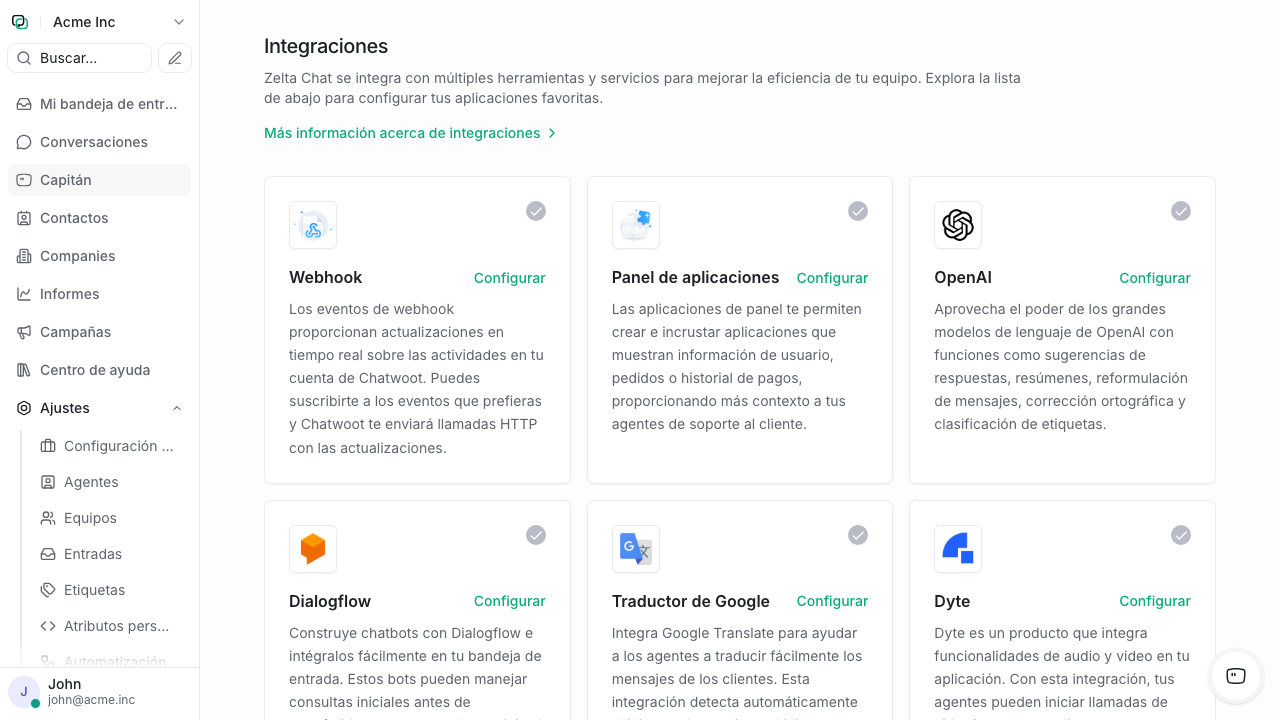The image size is (1280, 720).
Task: Toggle the status circle on the Dyte card
Action: coord(1180,535)
